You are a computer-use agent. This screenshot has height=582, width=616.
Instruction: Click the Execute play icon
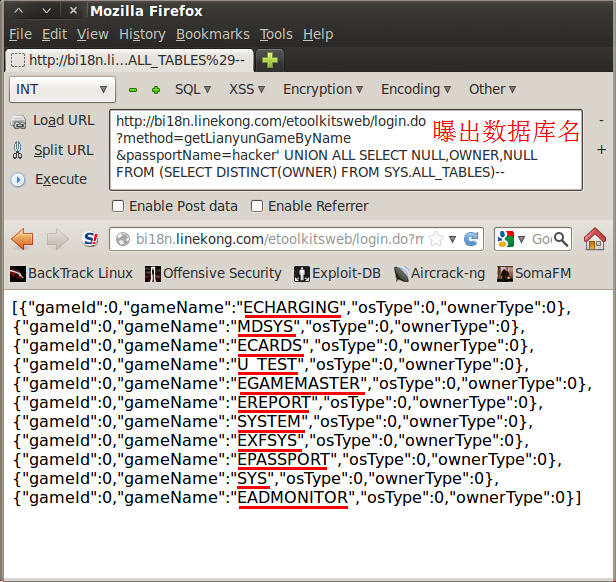[18, 180]
